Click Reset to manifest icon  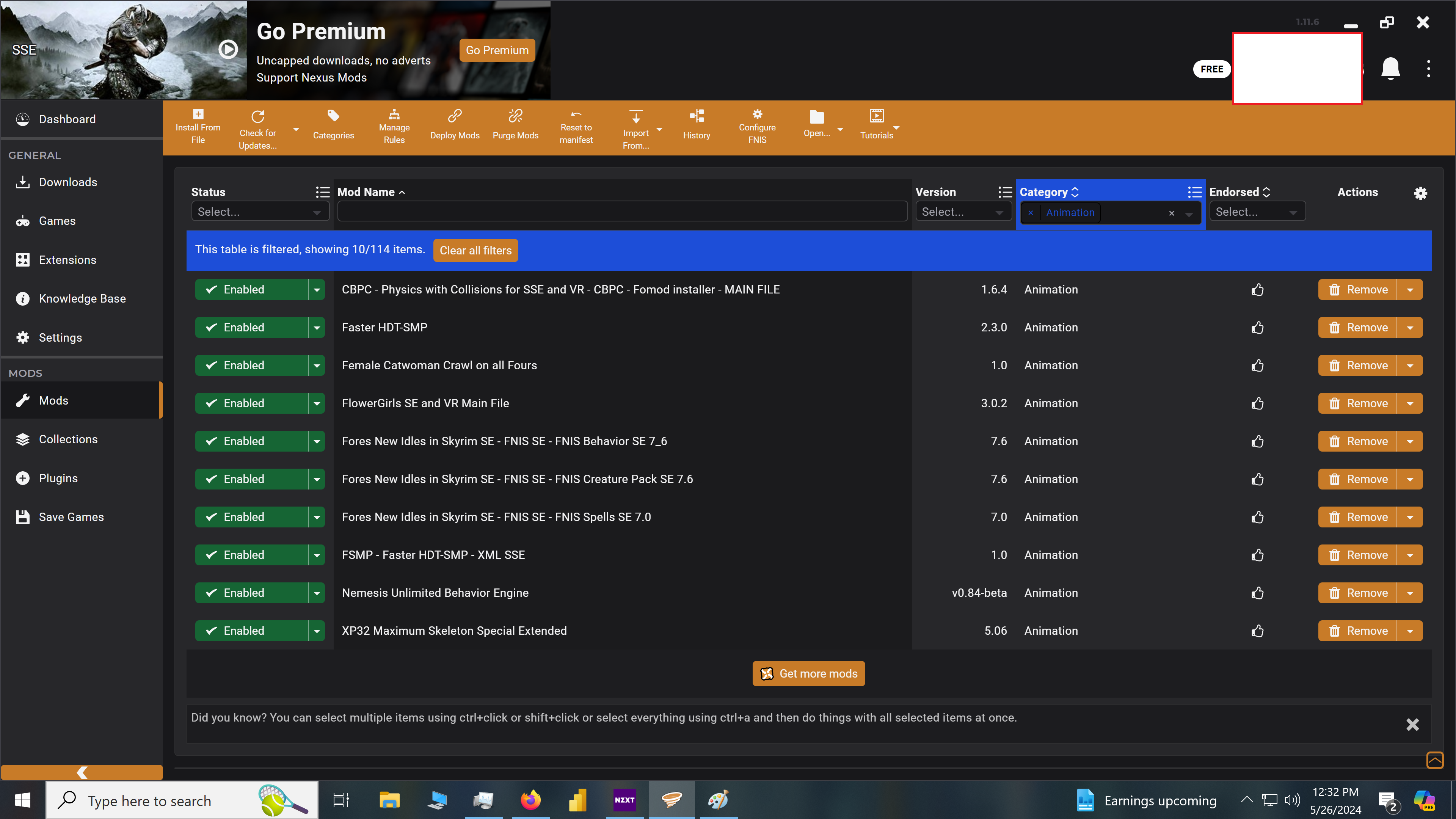point(576,114)
